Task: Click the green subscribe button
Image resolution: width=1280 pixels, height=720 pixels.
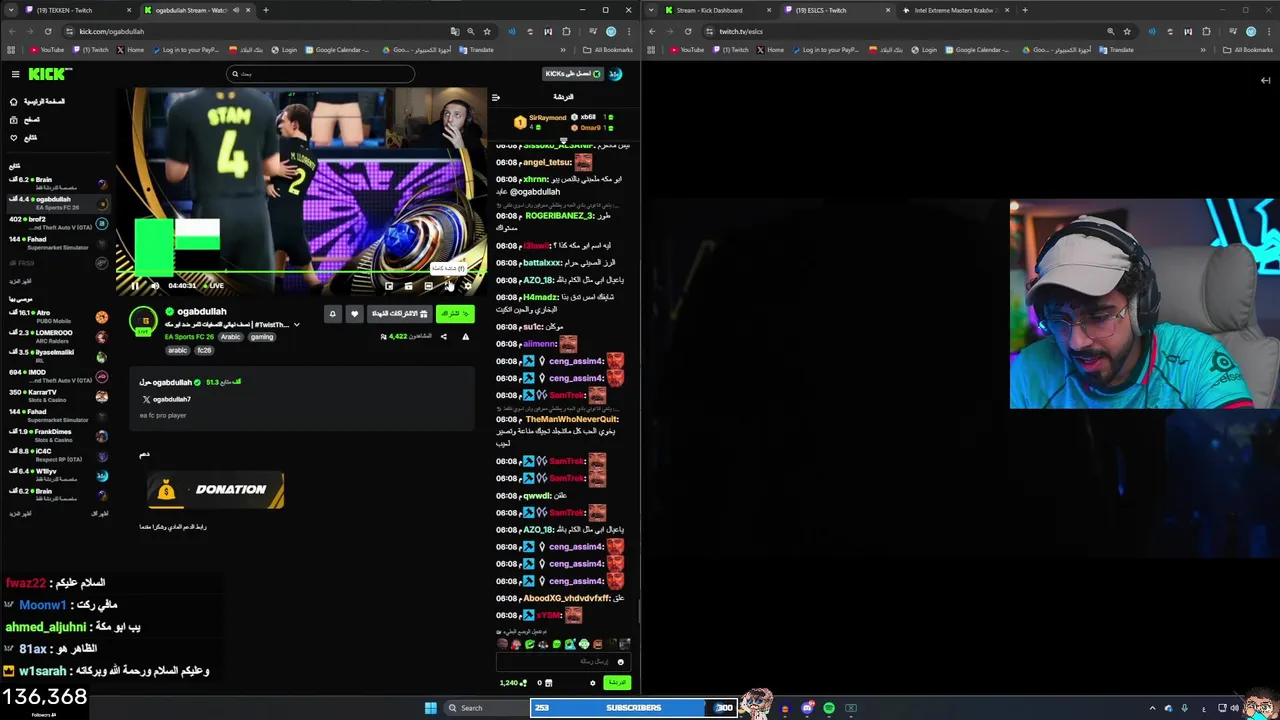Action: point(455,314)
